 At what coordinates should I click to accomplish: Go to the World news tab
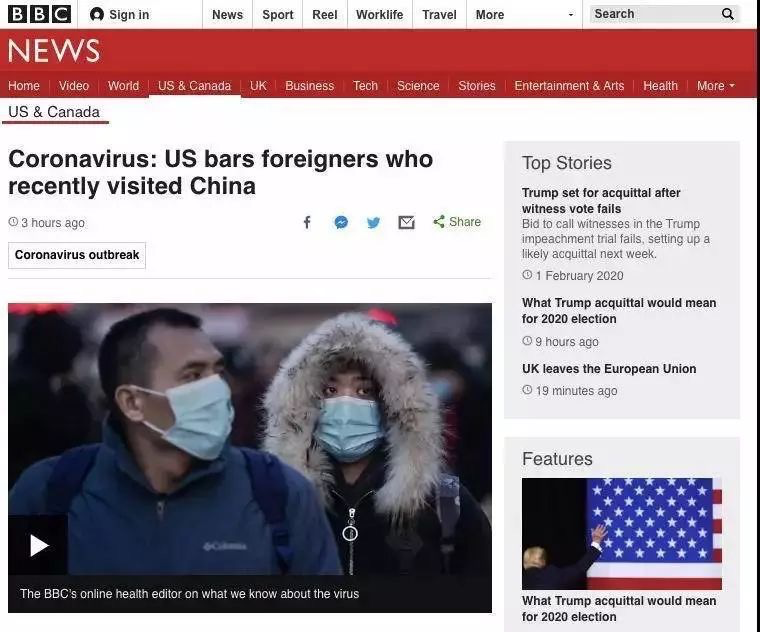pos(123,86)
